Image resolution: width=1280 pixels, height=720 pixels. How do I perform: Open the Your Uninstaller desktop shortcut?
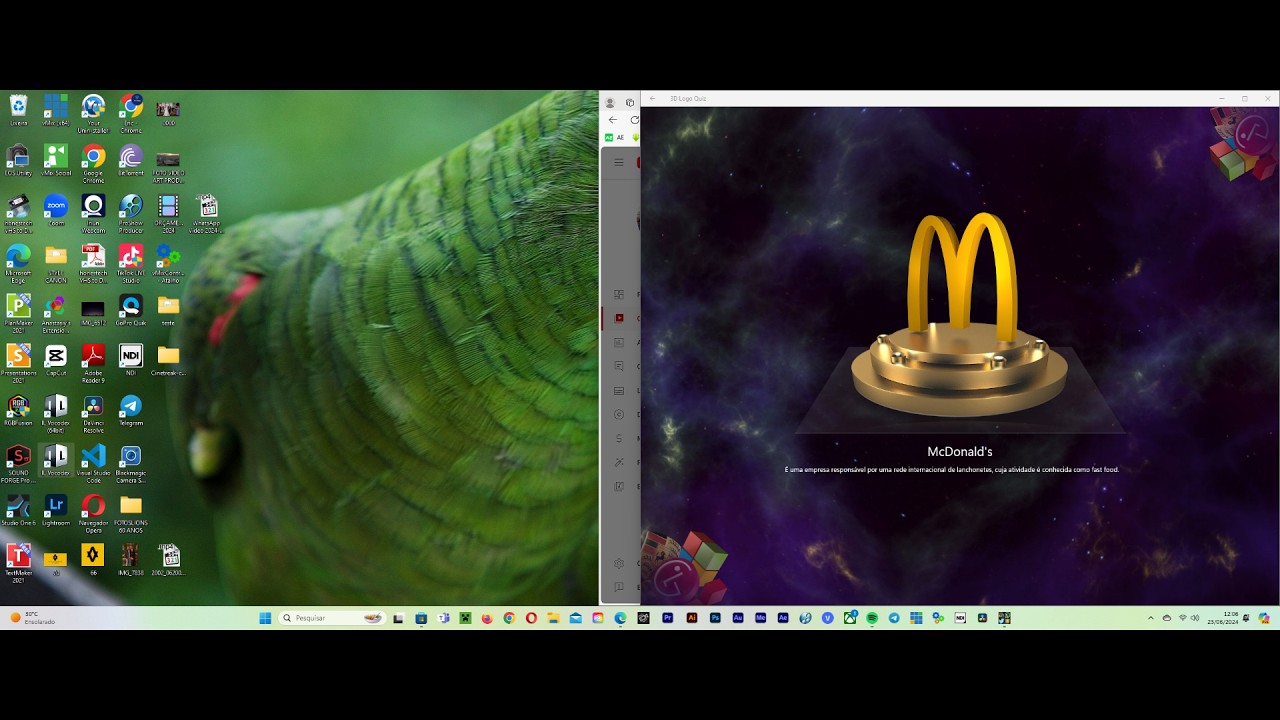click(93, 112)
